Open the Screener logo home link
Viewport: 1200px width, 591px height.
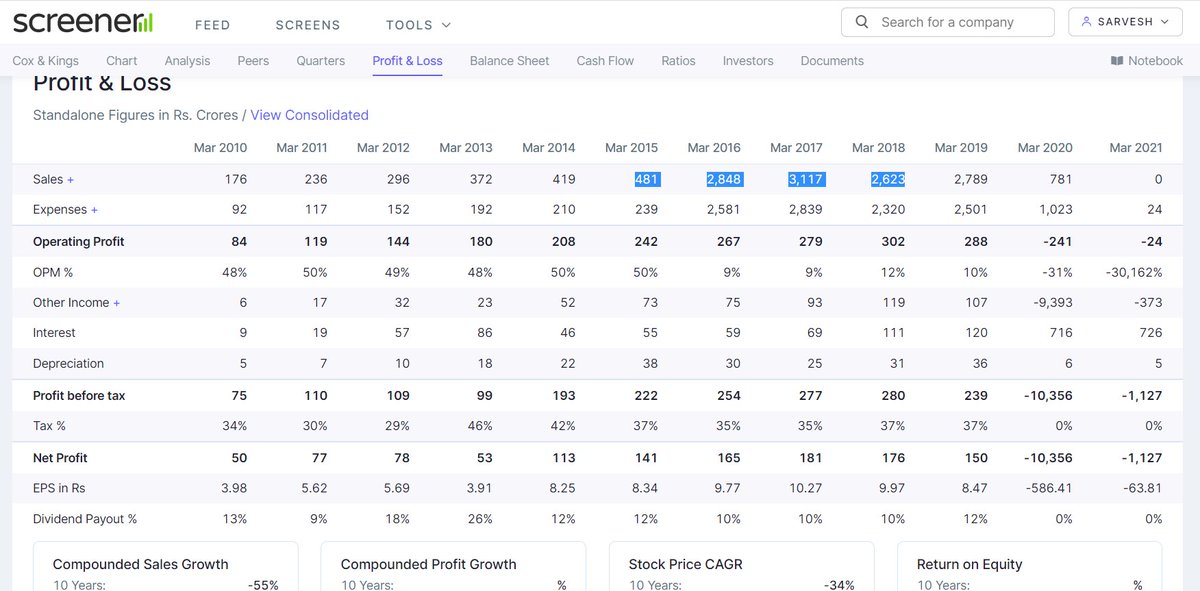click(83, 22)
